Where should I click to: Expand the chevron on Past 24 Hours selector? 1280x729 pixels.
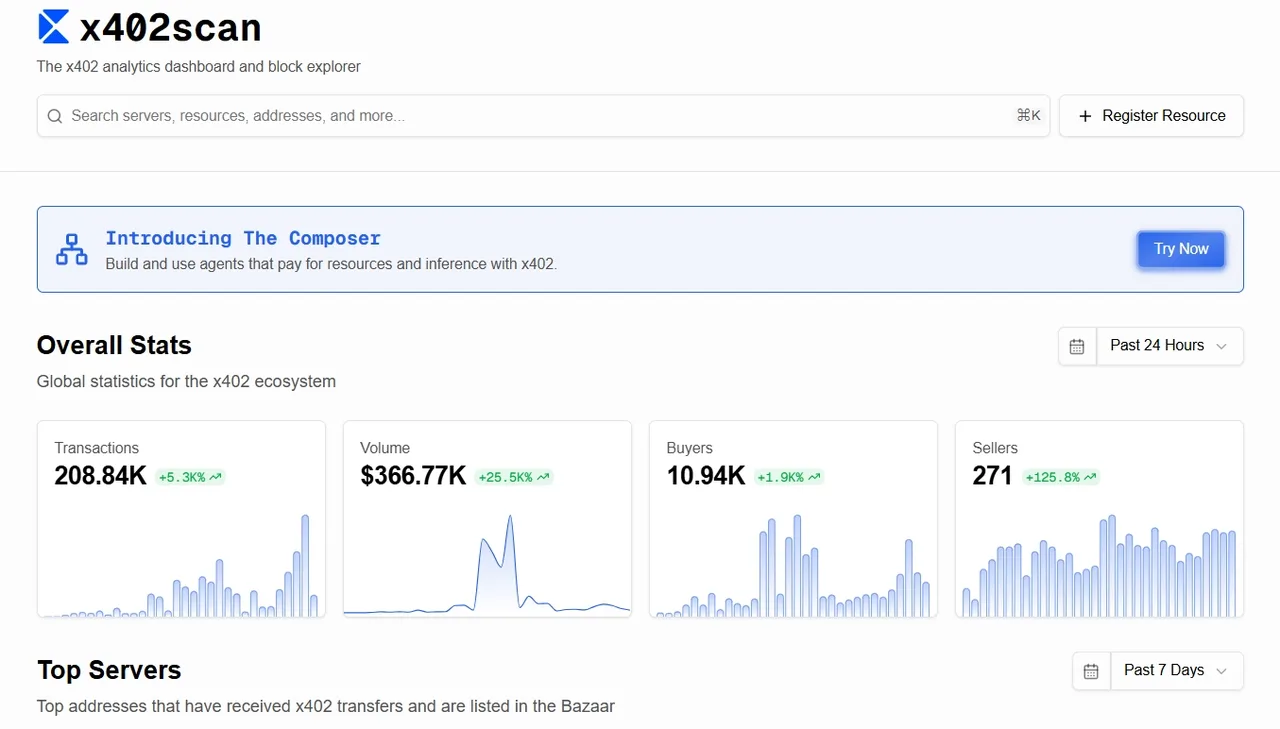pos(1221,346)
